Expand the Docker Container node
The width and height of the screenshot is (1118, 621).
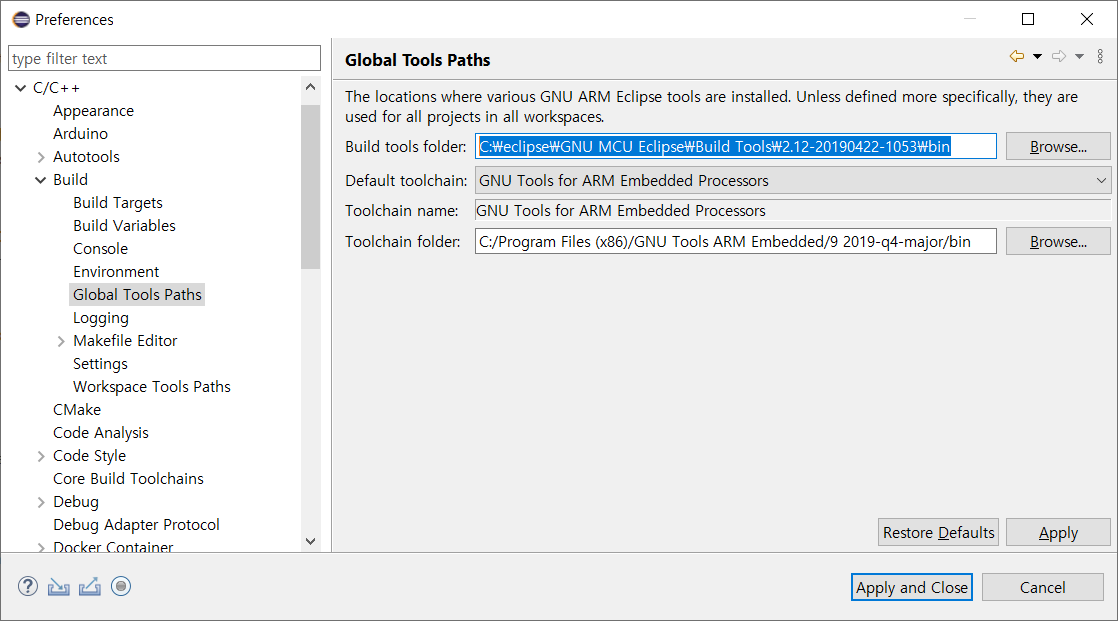pyautogui.click(x=41, y=548)
